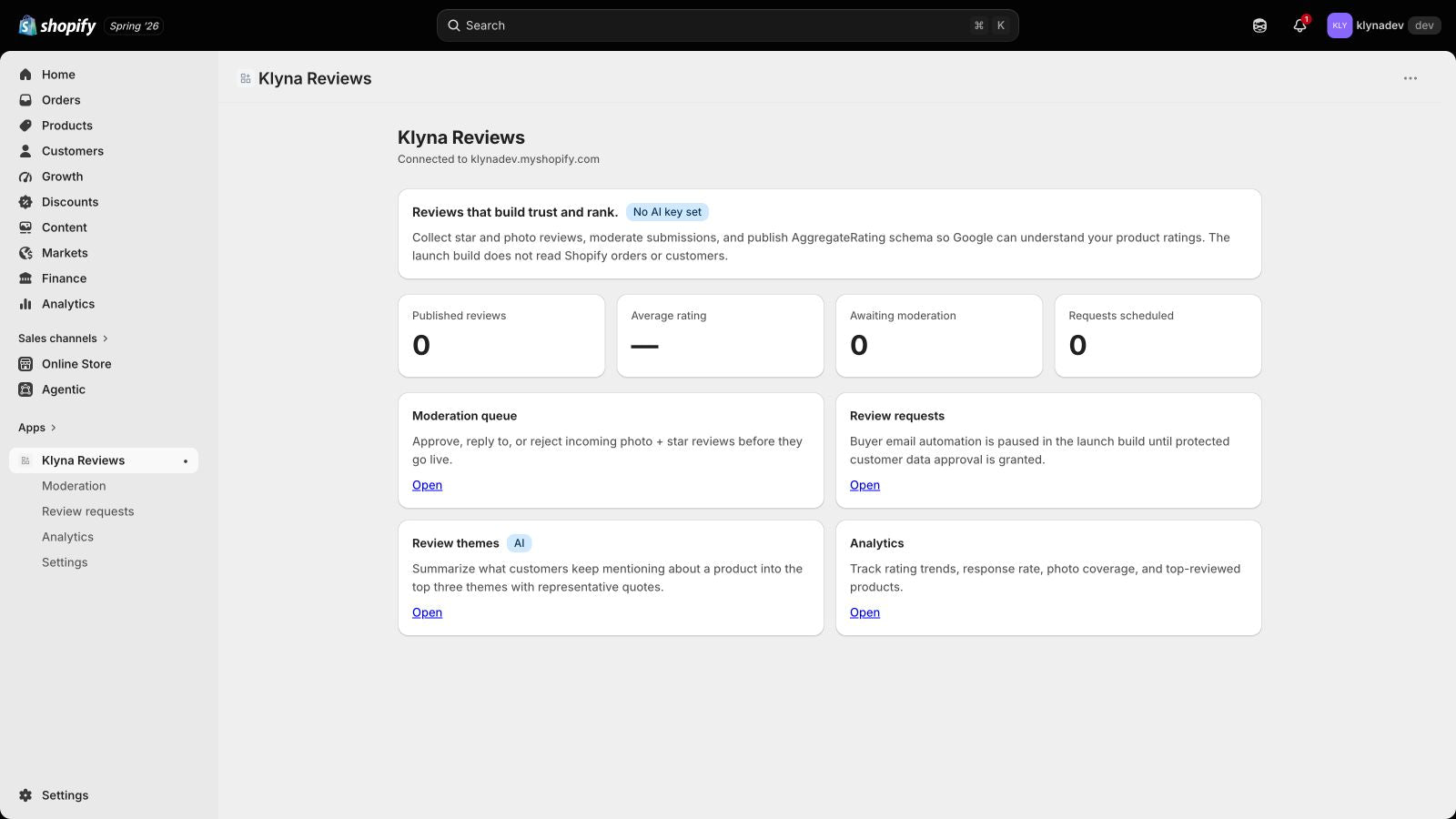Open the notifications bell

pyautogui.click(x=1299, y=25)
